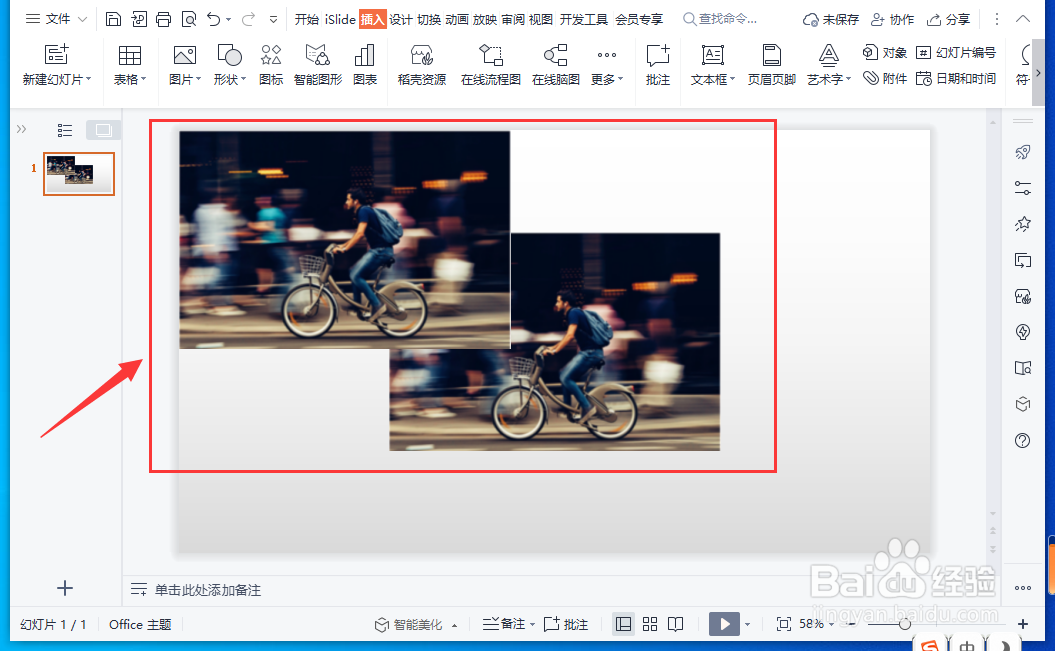The width and height of the screenshot is (1055, 651).
Task: Open the 动画 animation tab
Action: 457,20
